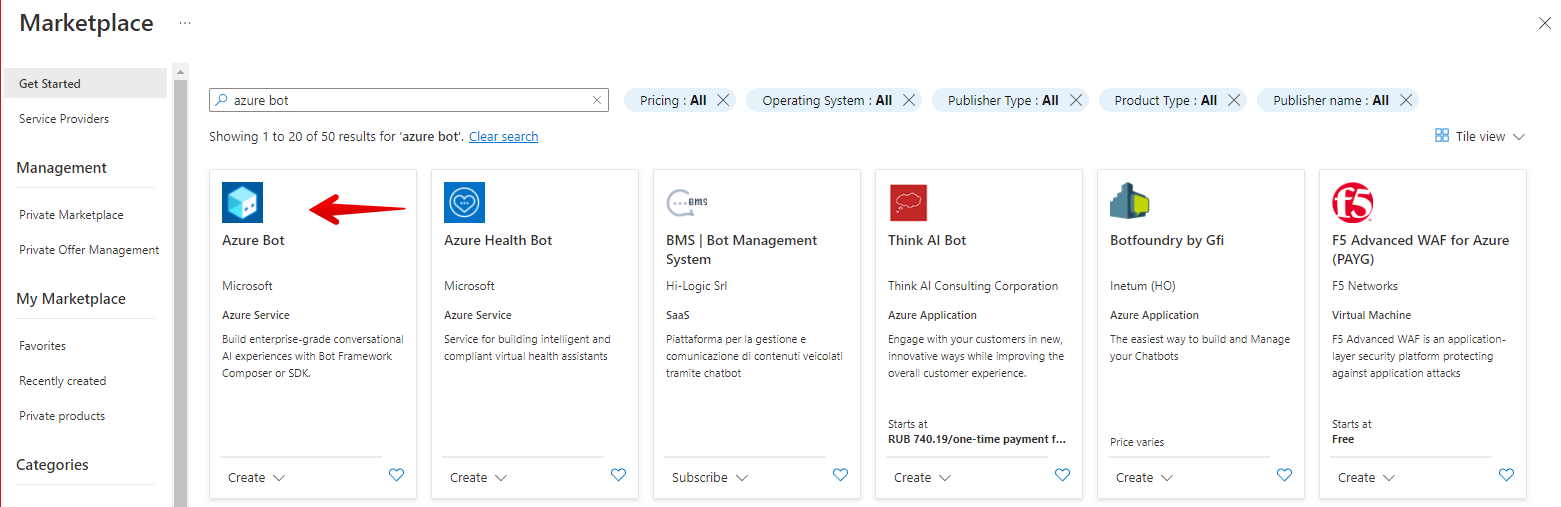
Task: Select Get Started in the sidebar
Action: (85, 83)
